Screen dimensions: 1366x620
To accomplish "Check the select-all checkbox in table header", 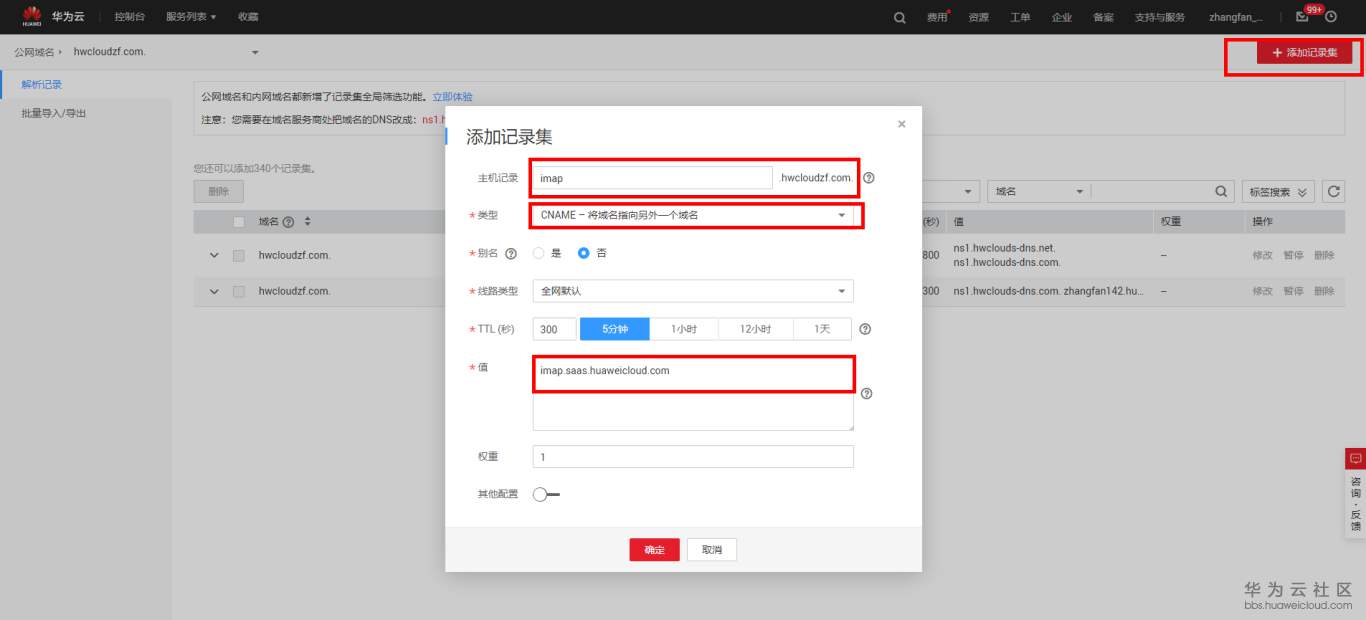I will pos(238,222).
